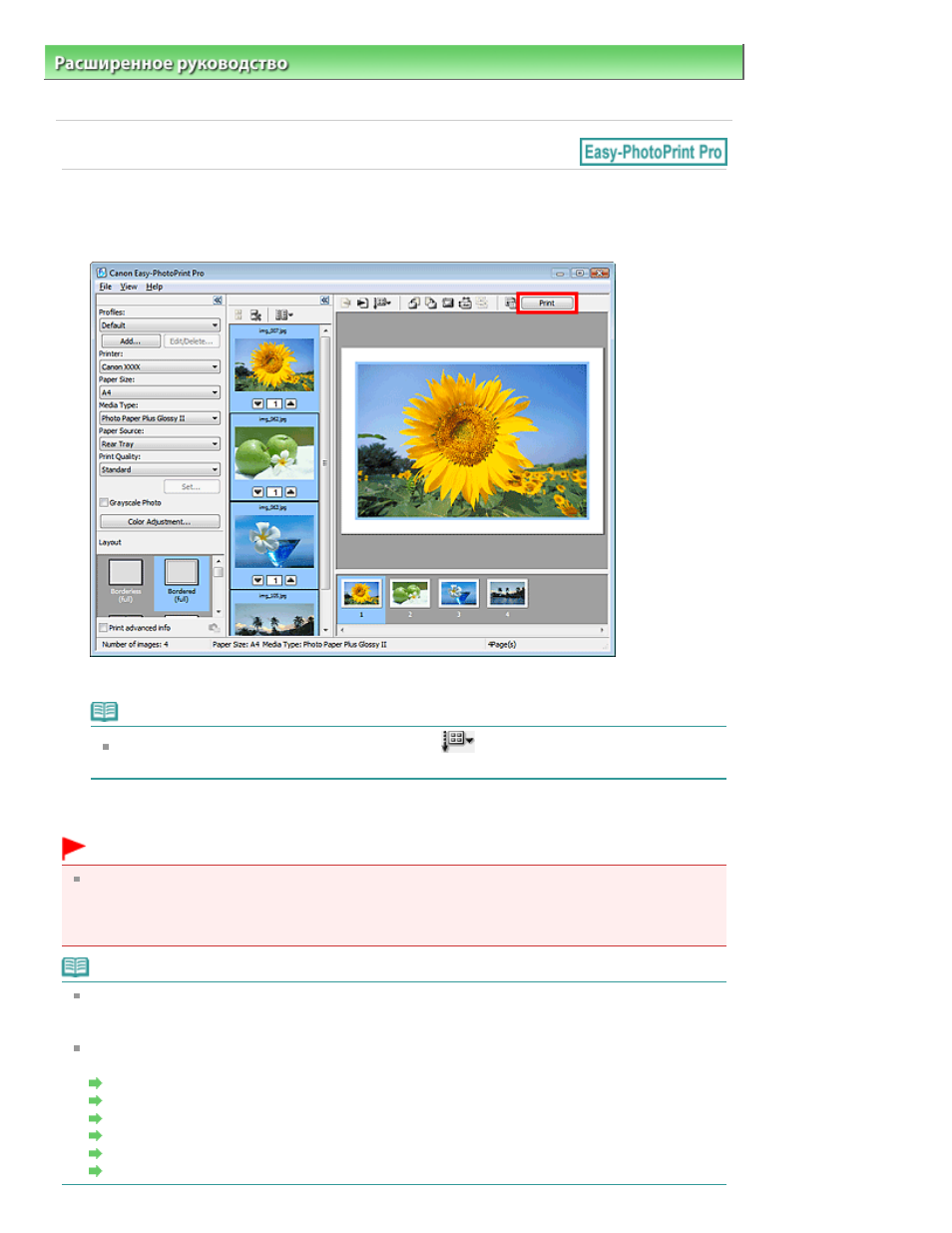Viewport: 952px width, 1233px height.
Task: Open the View menu
Action: [x=129, y=287]
